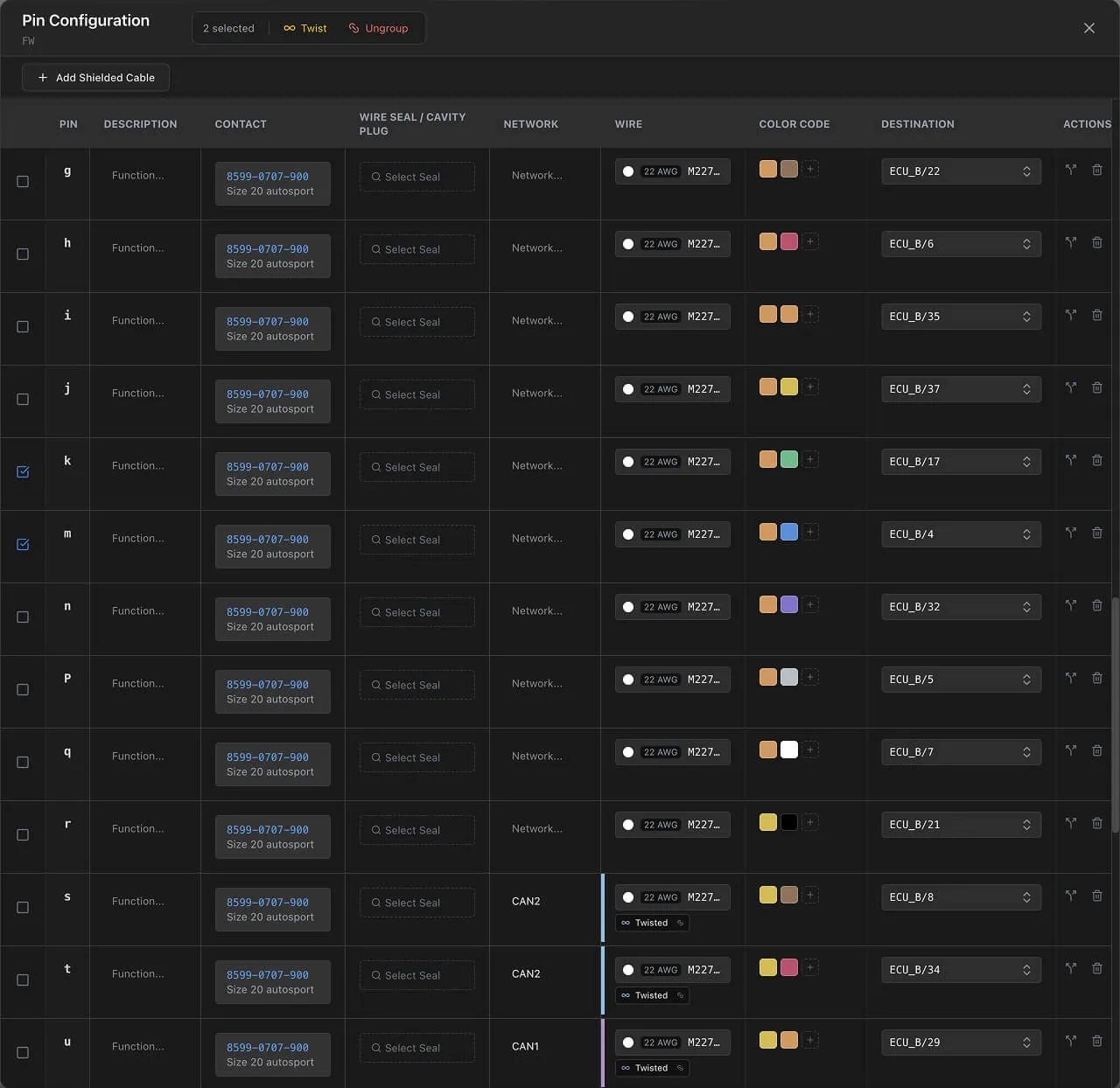1120x1088 pixels.
Task: Check the pin u checkbox
Action: [23, 1053]
